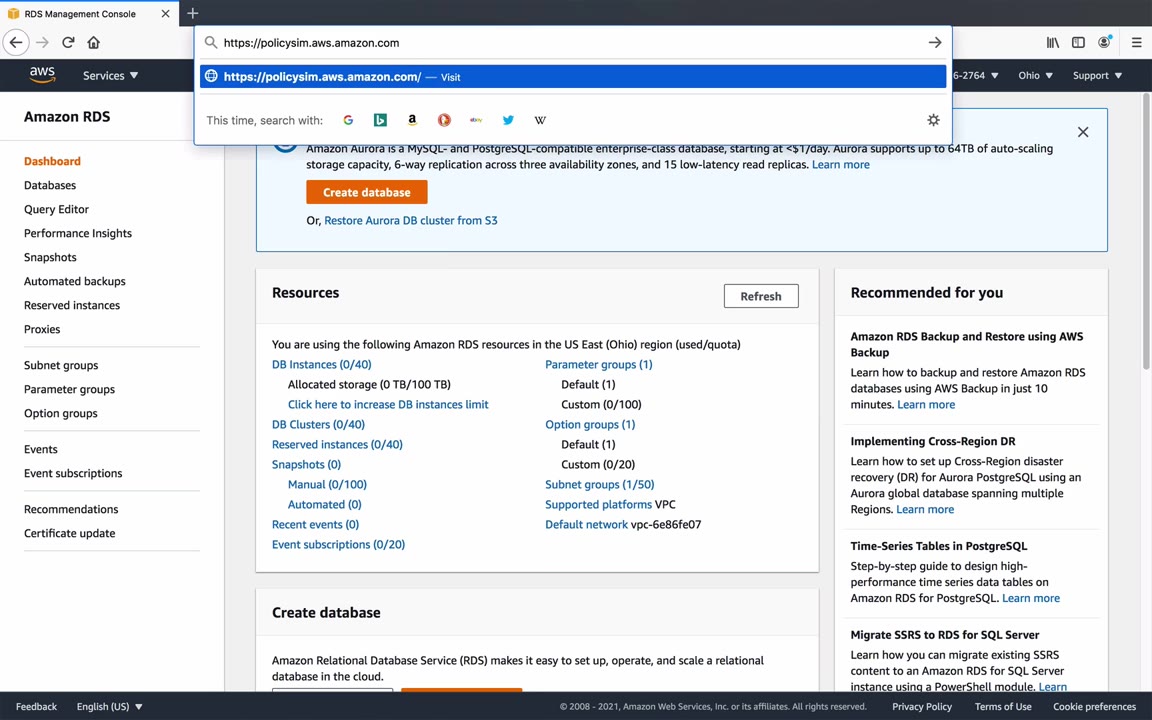Screen dimensions: 1152x720
Task: Click the Feedback button in footer
Action: tap(36, 706)
